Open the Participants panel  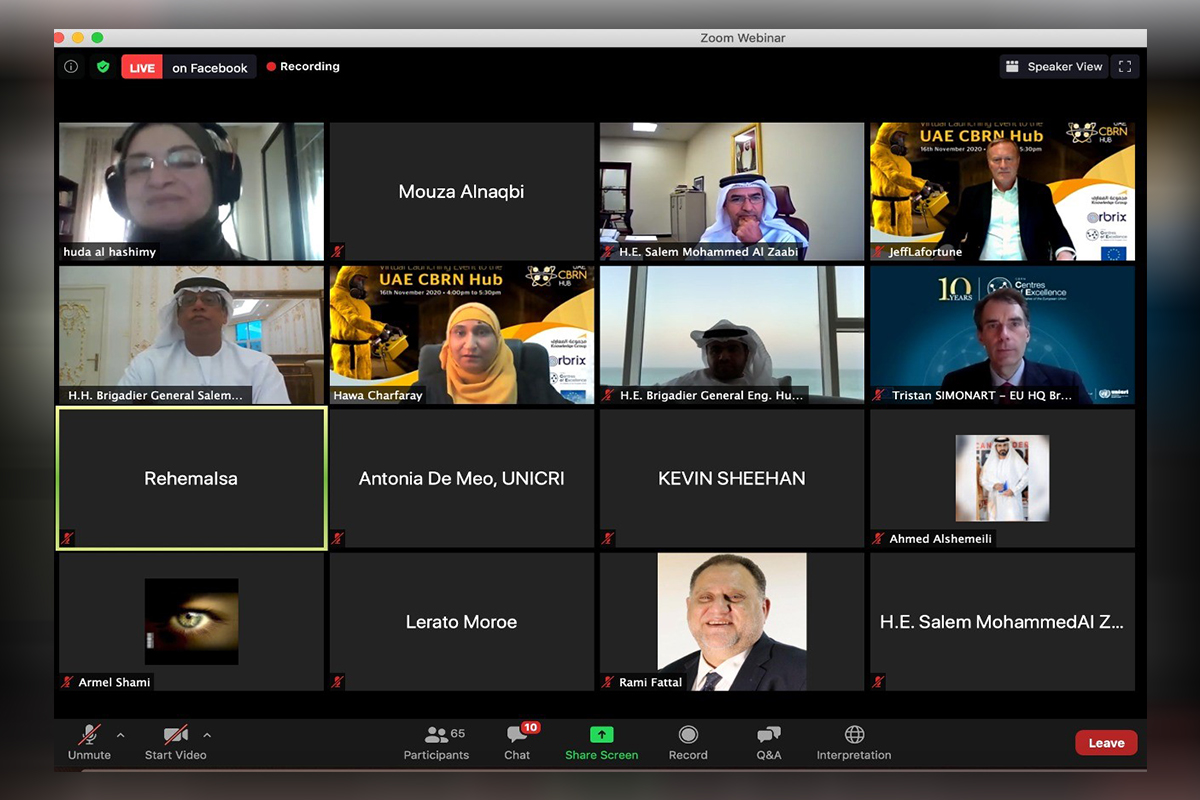click(436, 743)
